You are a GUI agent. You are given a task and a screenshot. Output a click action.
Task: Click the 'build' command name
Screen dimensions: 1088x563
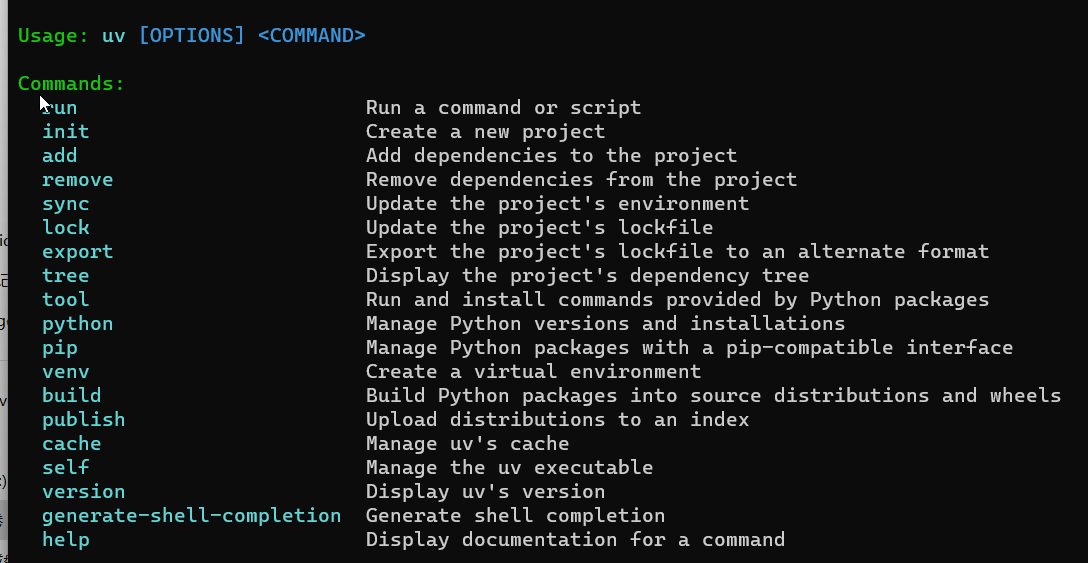point(71,396)
